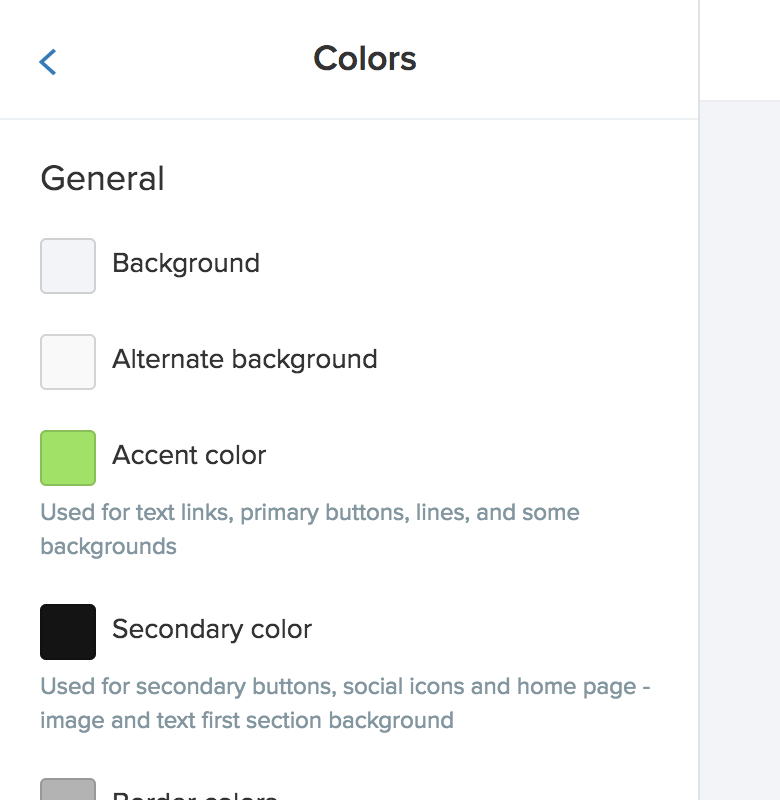This screenshot has width=780, height=800.
Task: Select the Secondary color label
Action: point(212,629)
